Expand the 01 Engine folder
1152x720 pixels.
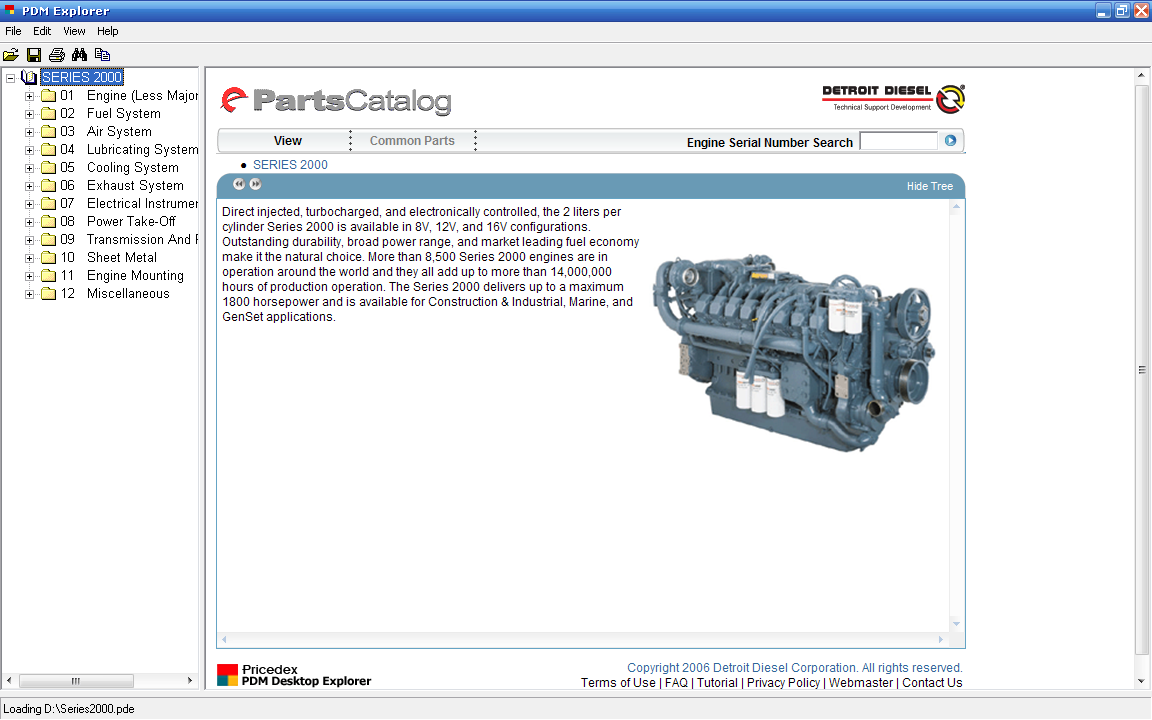(29, 96)
